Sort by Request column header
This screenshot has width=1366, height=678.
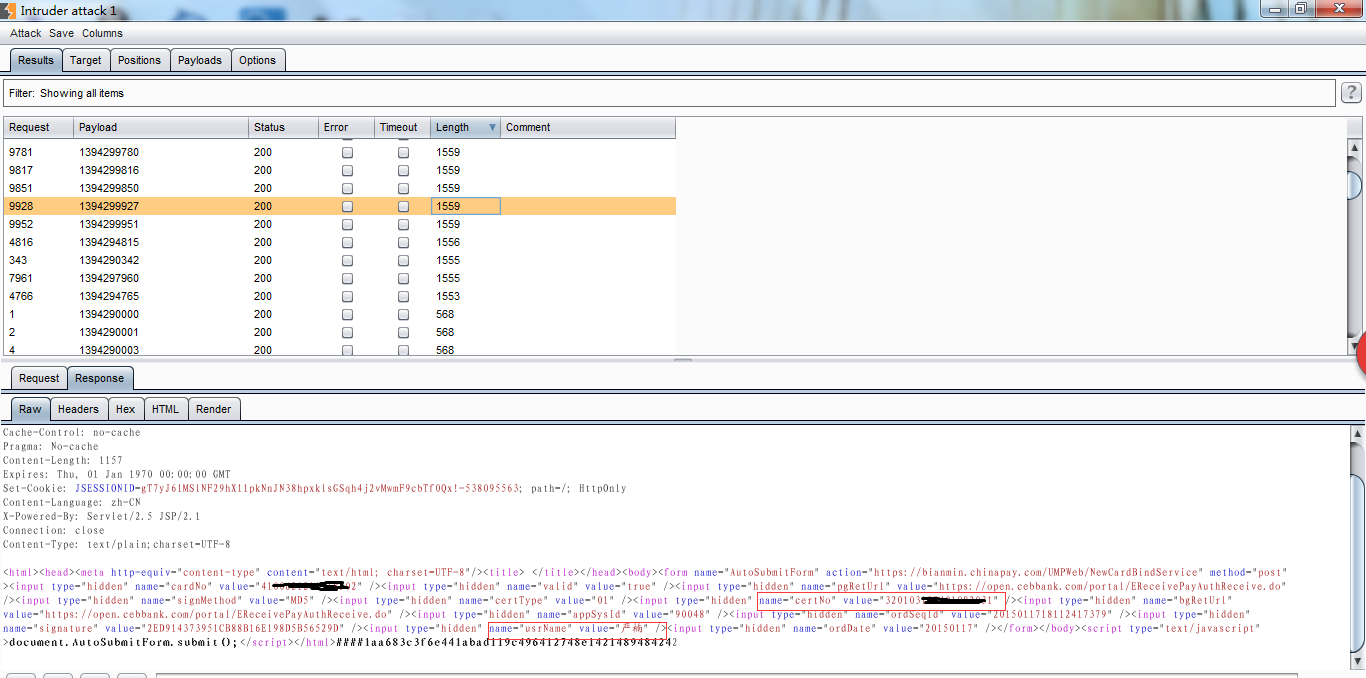38,127
